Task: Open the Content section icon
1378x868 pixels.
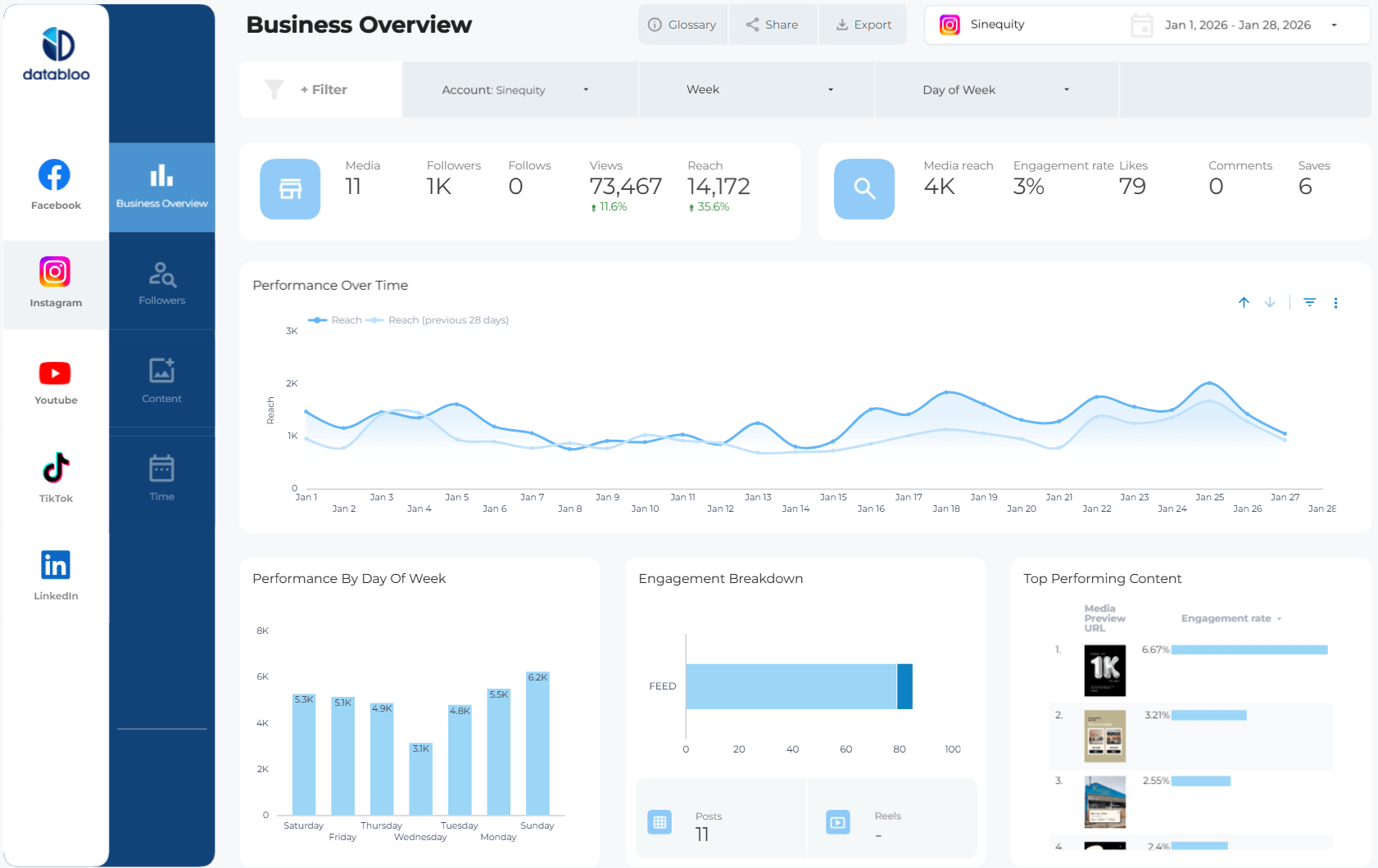Action: pos(161,379)
